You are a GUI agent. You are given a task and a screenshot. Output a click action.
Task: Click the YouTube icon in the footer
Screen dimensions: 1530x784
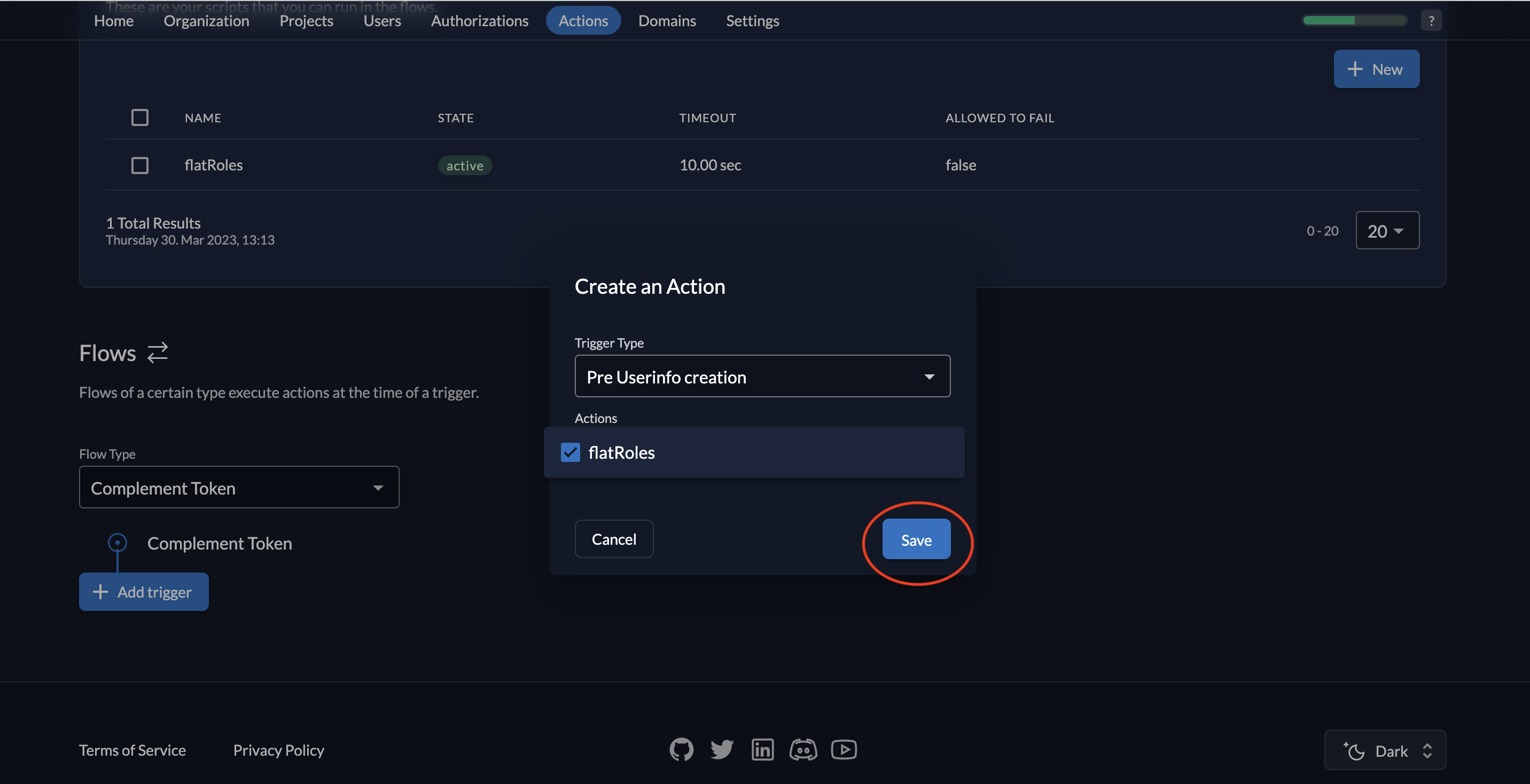[x=843, y=748]
